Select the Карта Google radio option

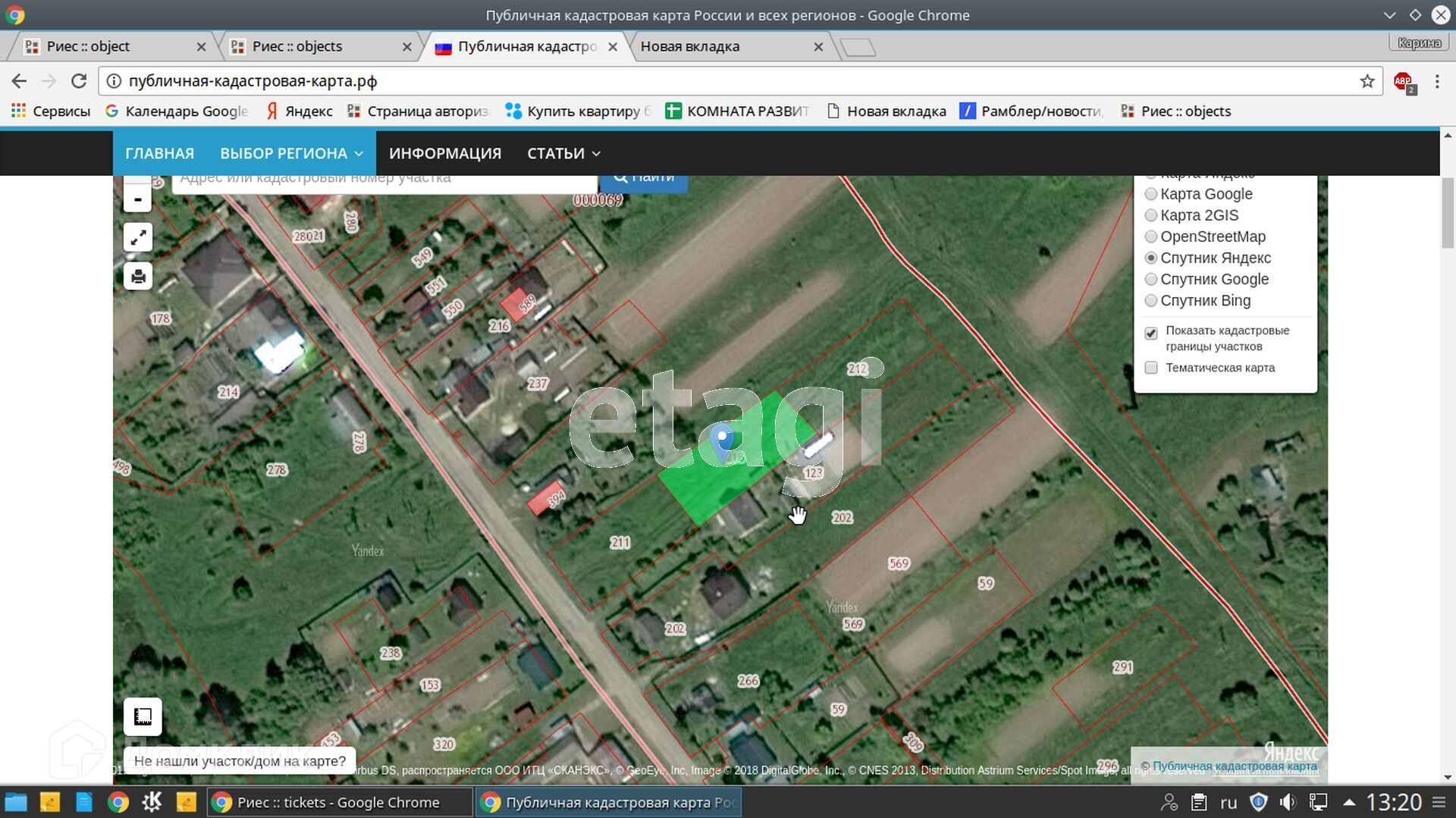(x=1150, y=194)
